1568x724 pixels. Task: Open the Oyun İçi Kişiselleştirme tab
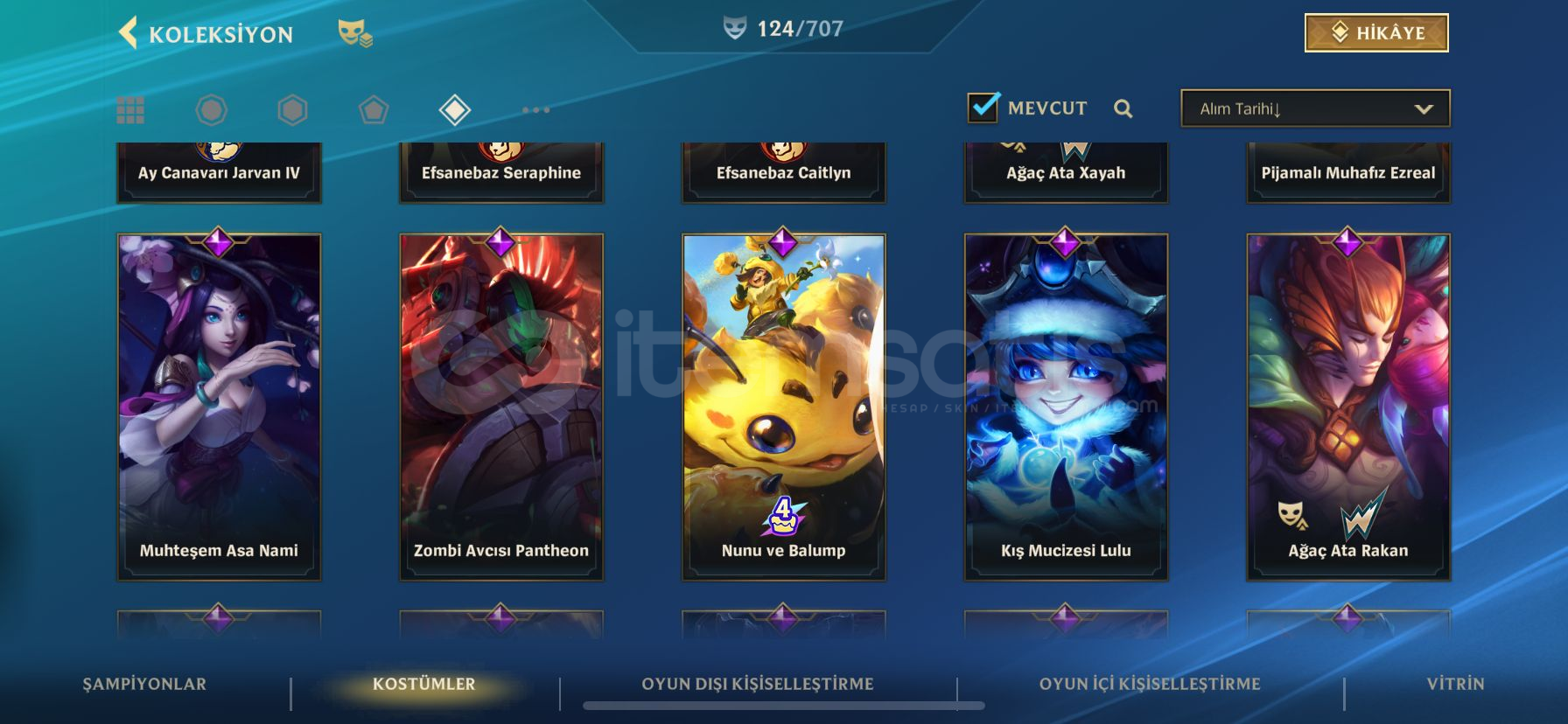point(1150,684)
